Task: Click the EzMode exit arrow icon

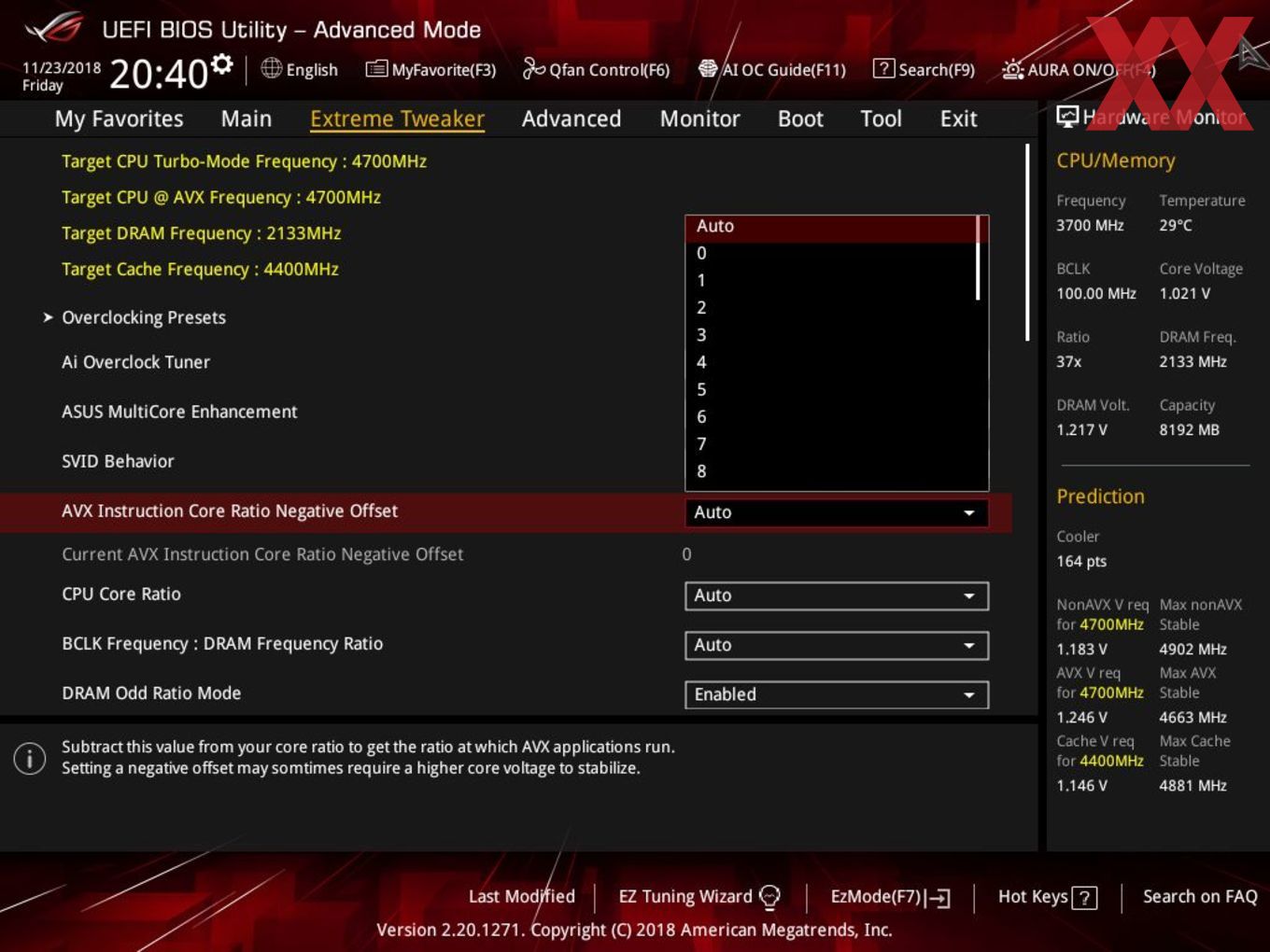Action: pyautogui.click(x=939, y=898)
